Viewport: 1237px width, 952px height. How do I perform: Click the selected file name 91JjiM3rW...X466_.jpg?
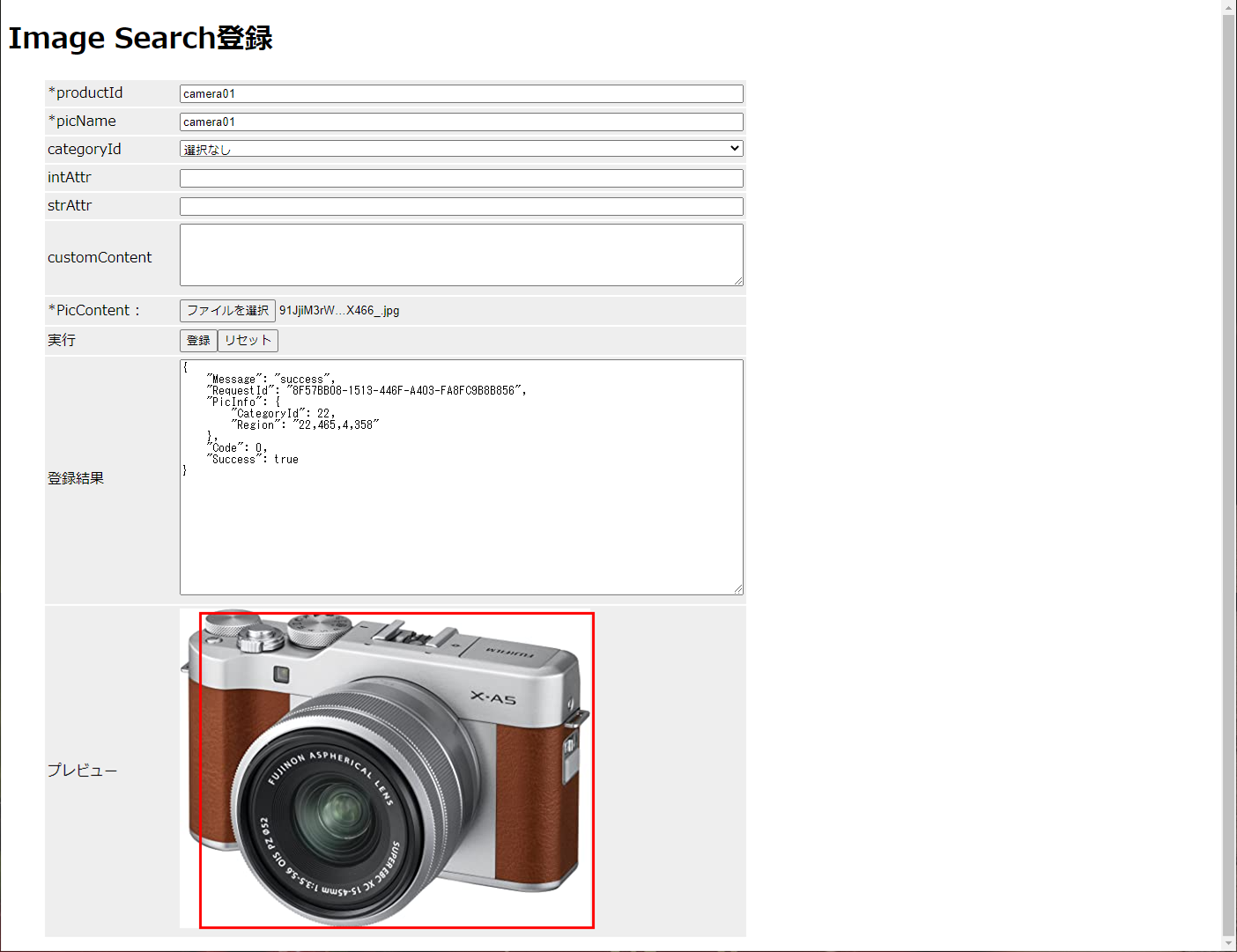(339, 311)
